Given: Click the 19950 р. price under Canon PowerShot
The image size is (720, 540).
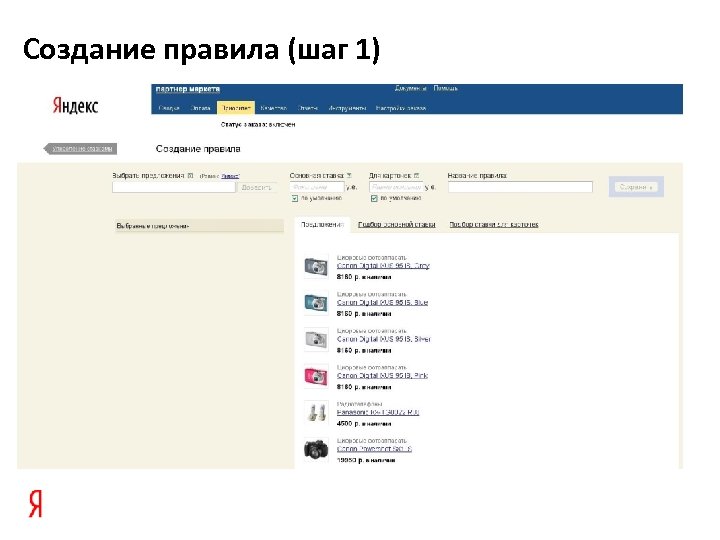Looking at the screenshot, I should [x=348, y=460].
